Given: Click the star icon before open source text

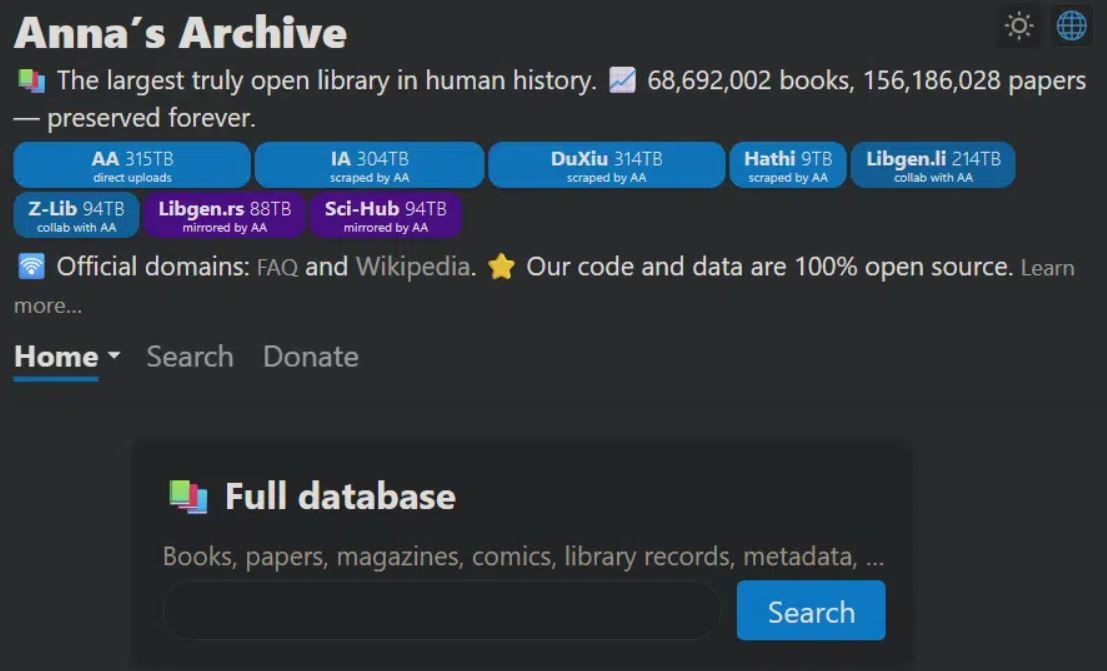Looking at the screenshot, I should pyautogui.click(x=501, y=267).
